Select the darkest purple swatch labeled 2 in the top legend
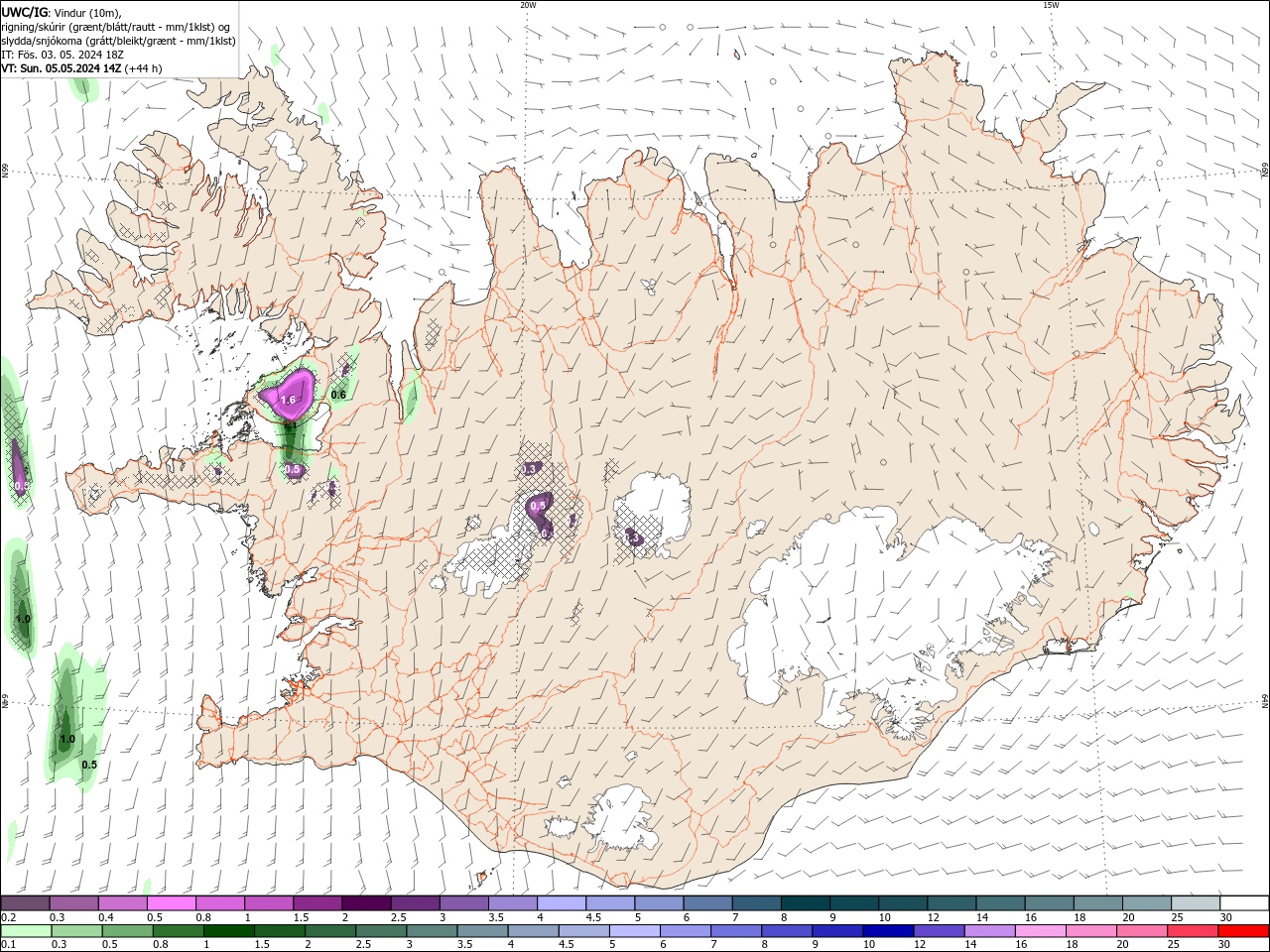 coord(365,903)
